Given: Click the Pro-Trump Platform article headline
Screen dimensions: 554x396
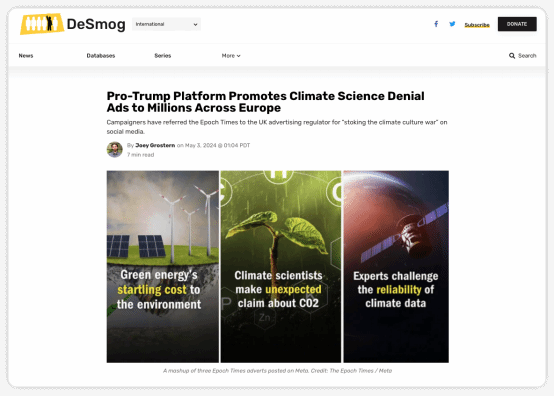Looking at the screenshot, I should pos(266,102).
